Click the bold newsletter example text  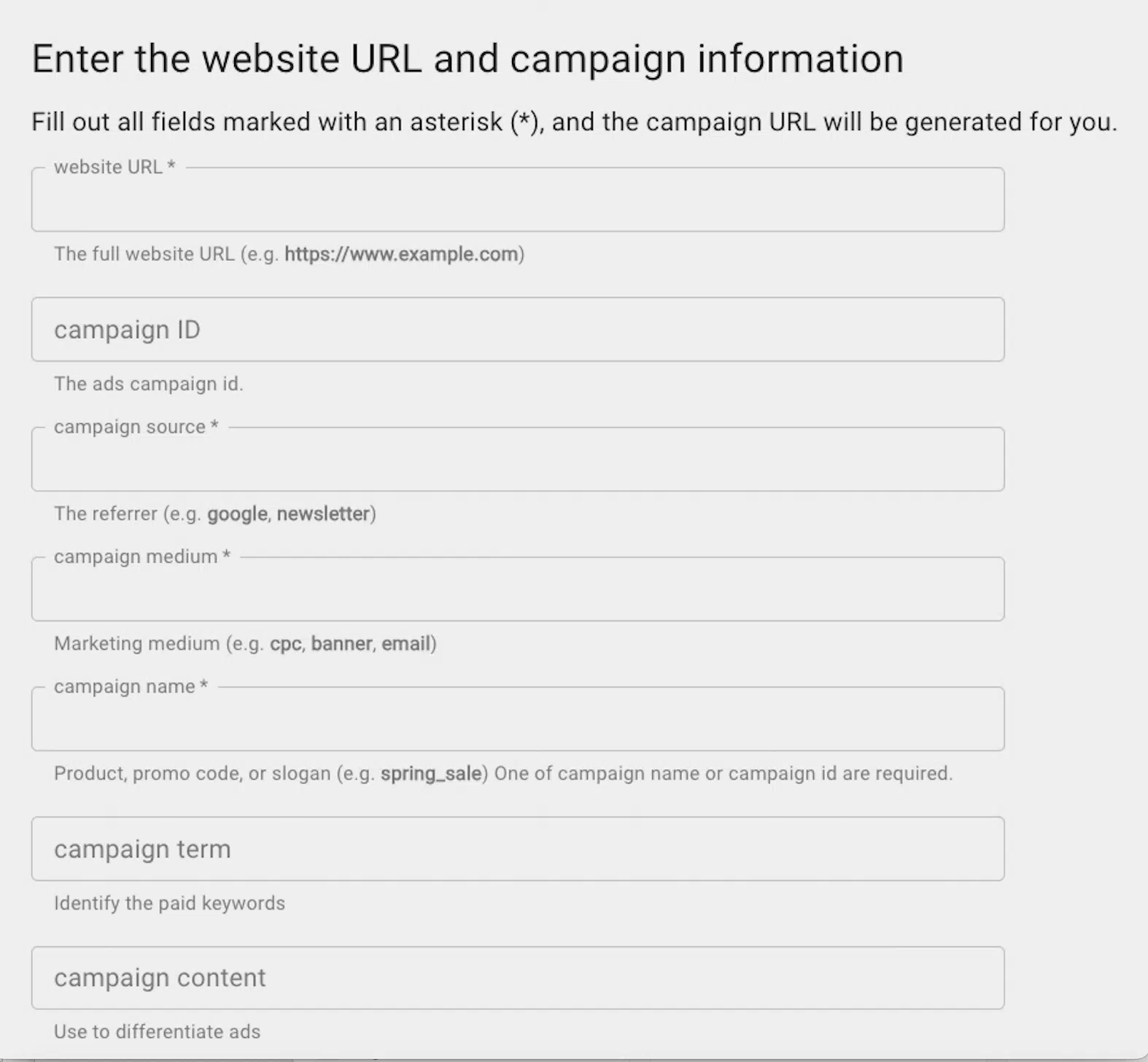pyautogui.click(x=323, y=513)
